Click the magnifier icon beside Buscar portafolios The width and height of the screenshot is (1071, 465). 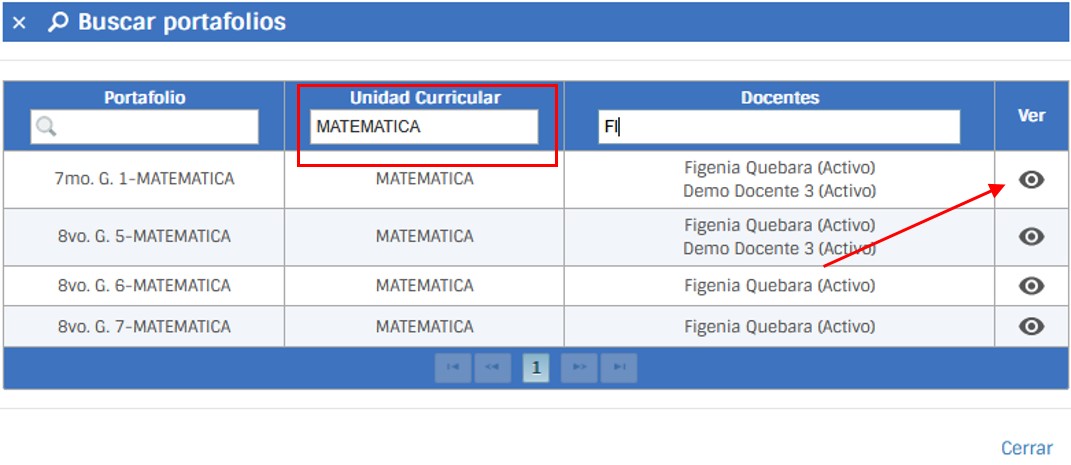point(58,22)
